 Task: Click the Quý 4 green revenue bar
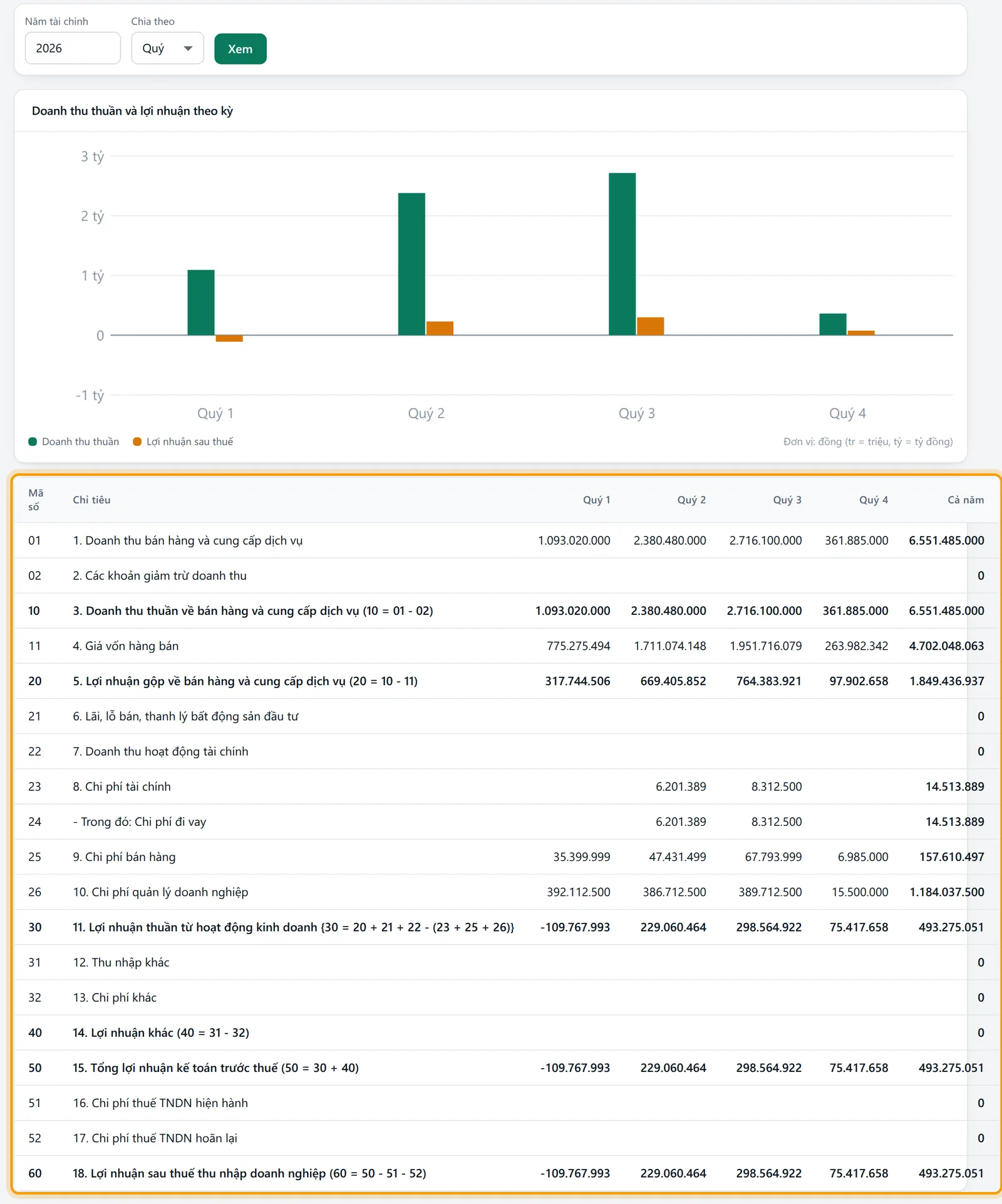833,324
